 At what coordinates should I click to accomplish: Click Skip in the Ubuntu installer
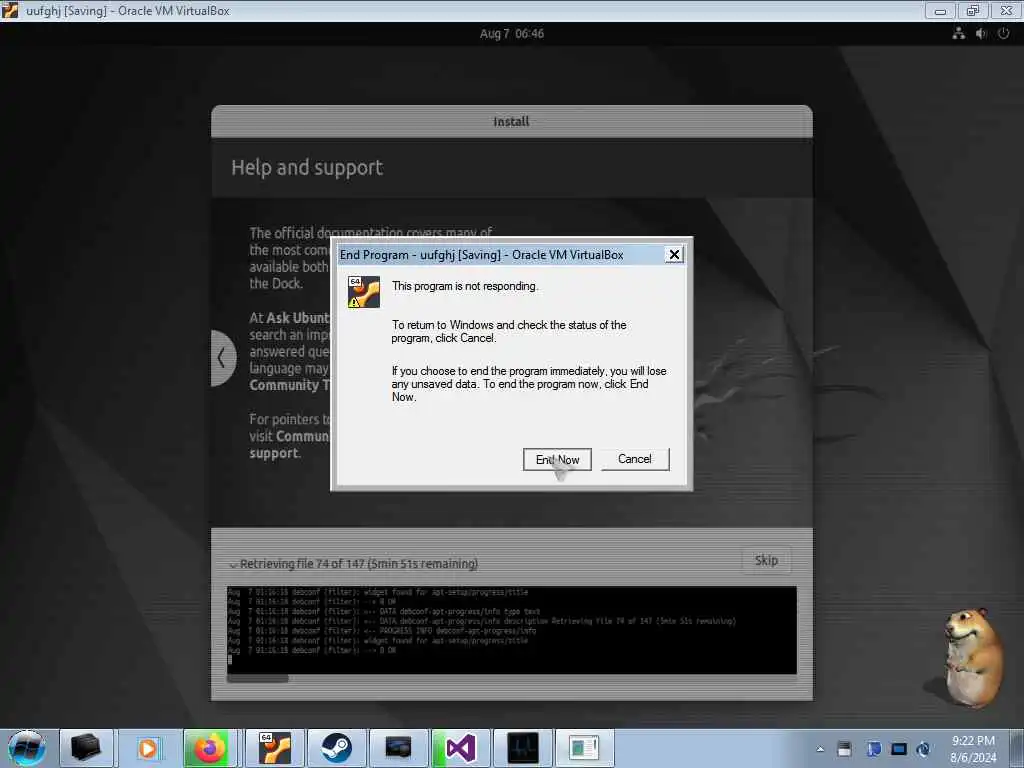(x=766, y=560)
